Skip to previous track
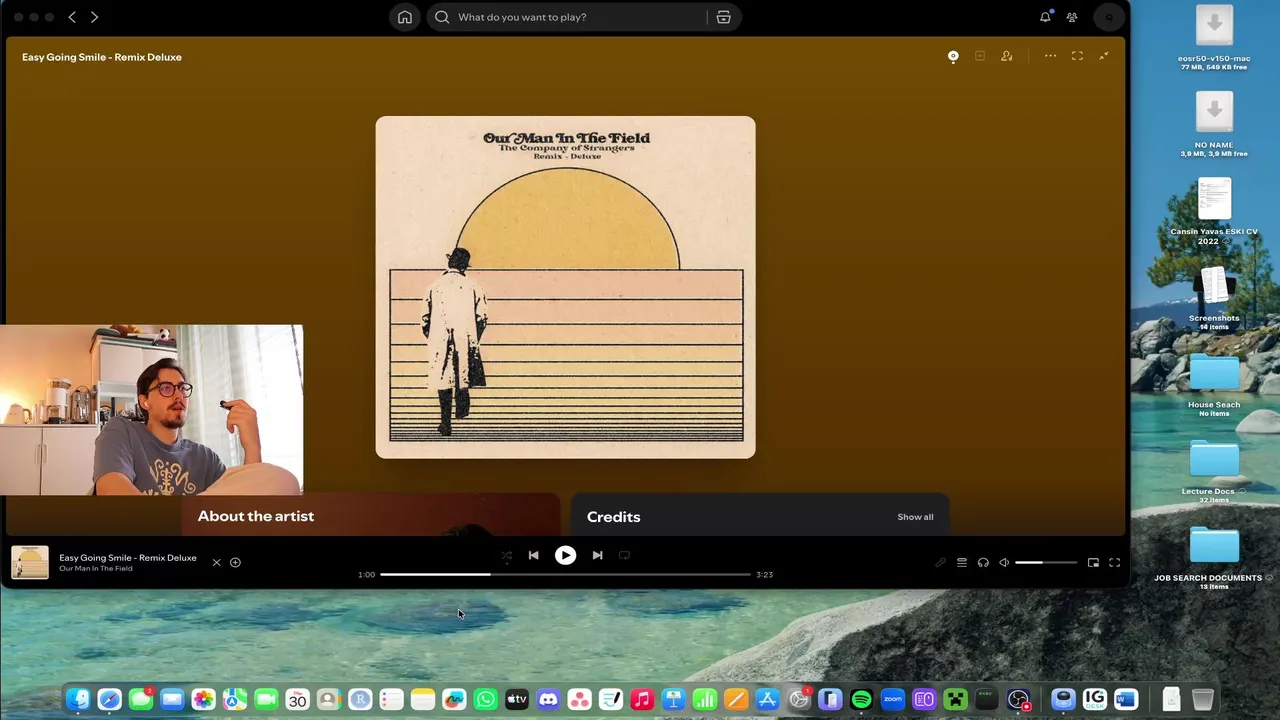This screenshot has width=1280, height=720. click(x=533, y=555)
